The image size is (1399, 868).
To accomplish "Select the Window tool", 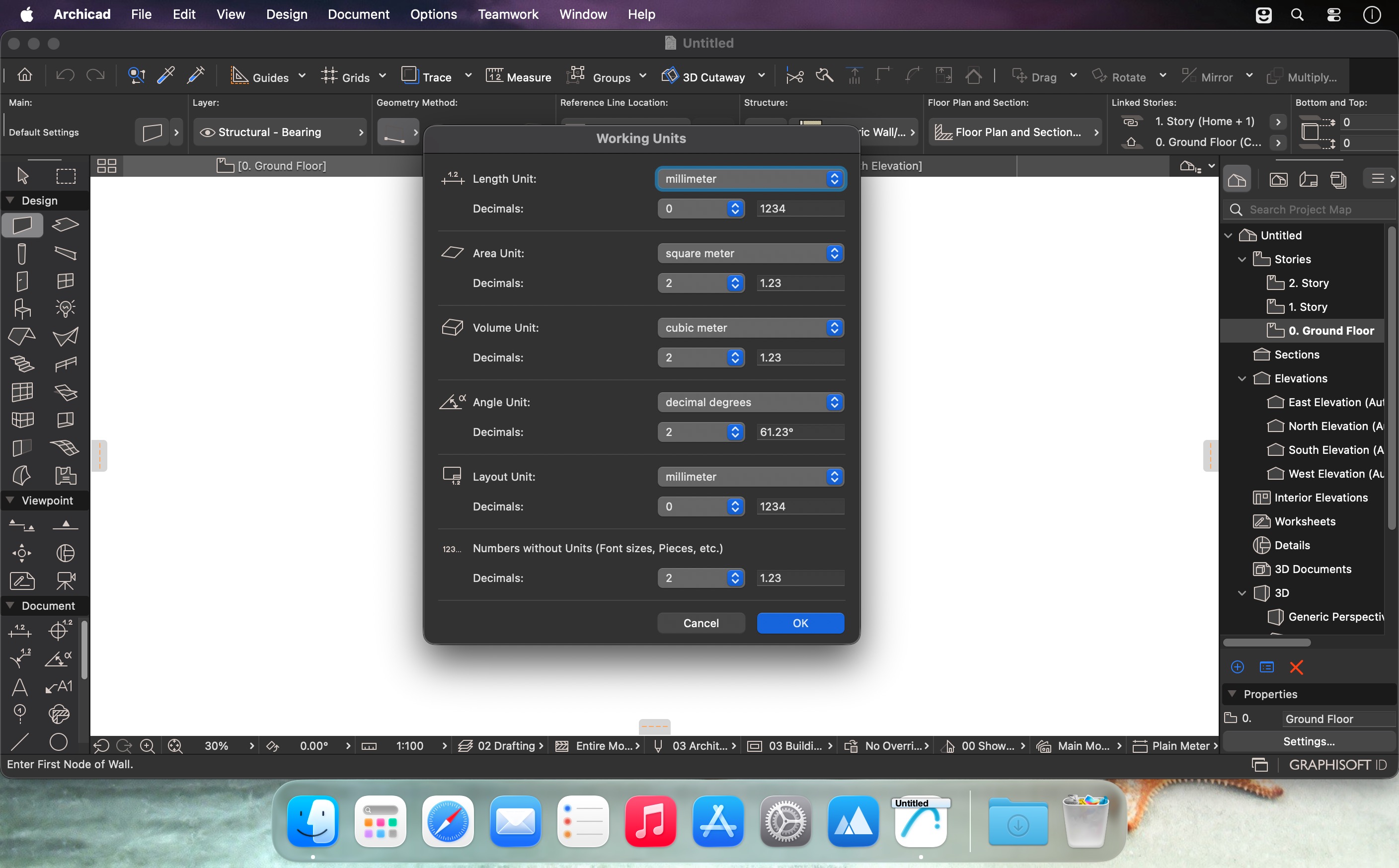I will (66, 281).
